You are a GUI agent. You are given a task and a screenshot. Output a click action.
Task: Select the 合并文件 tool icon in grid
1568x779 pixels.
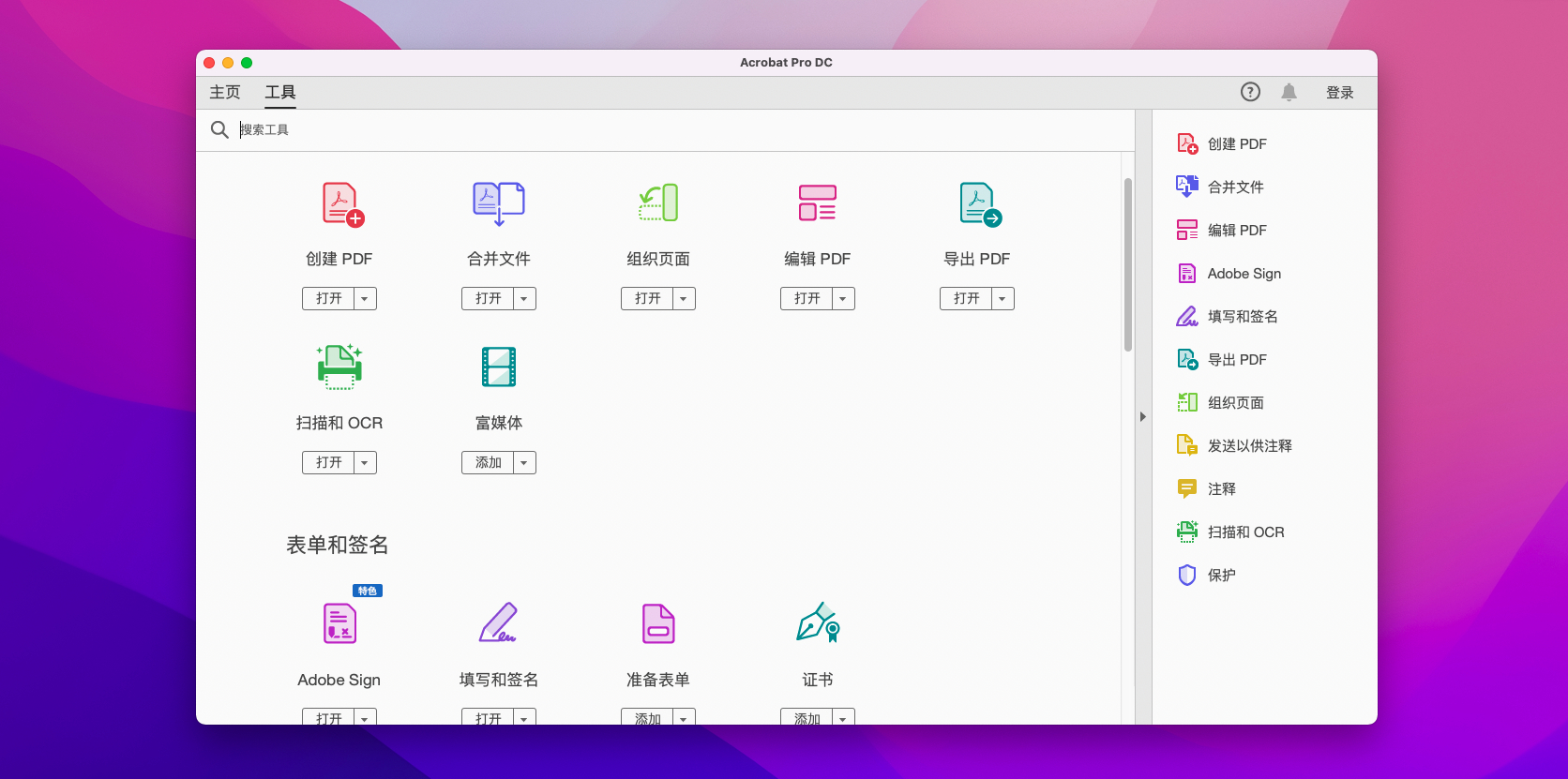pyautogui.click(x=499, y=204)
